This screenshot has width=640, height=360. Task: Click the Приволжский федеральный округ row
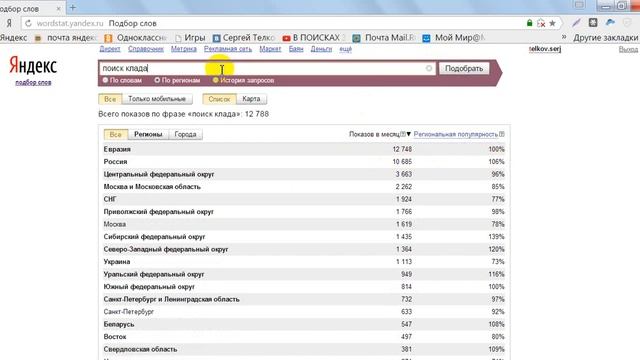click(x=304, y=211)
